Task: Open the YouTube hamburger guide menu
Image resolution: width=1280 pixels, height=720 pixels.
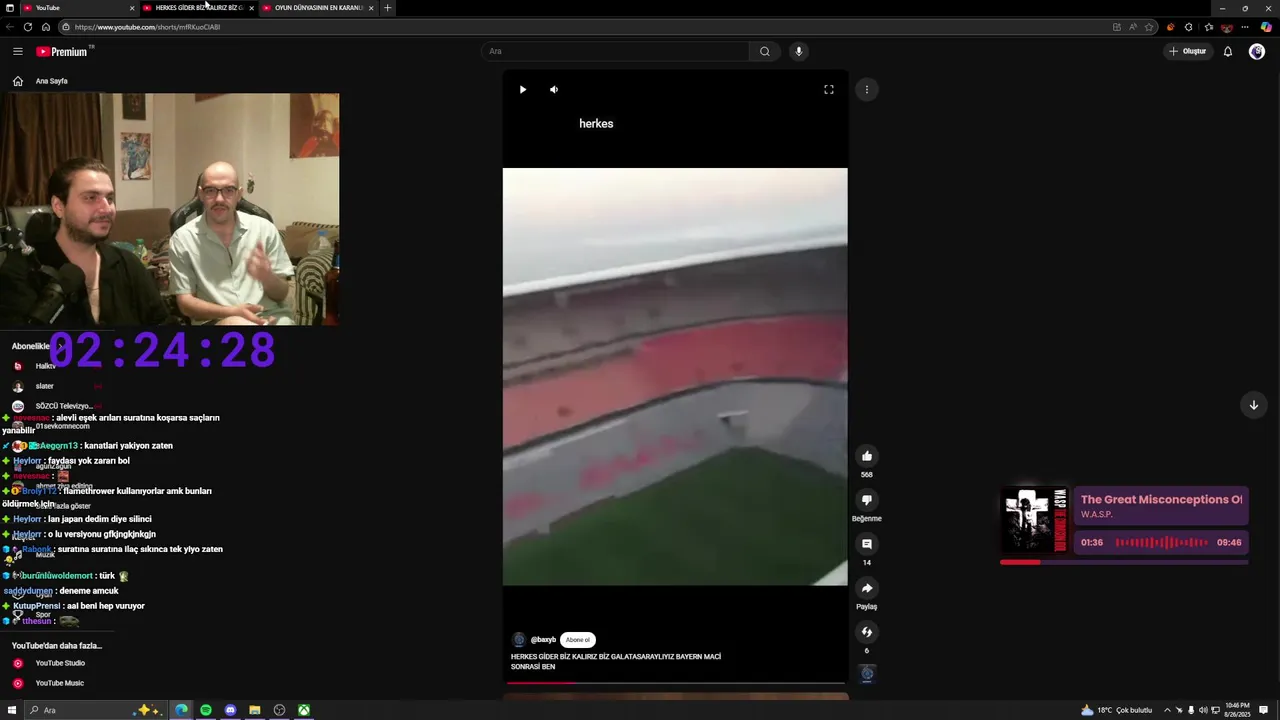Action: click(x=18, y=51)
